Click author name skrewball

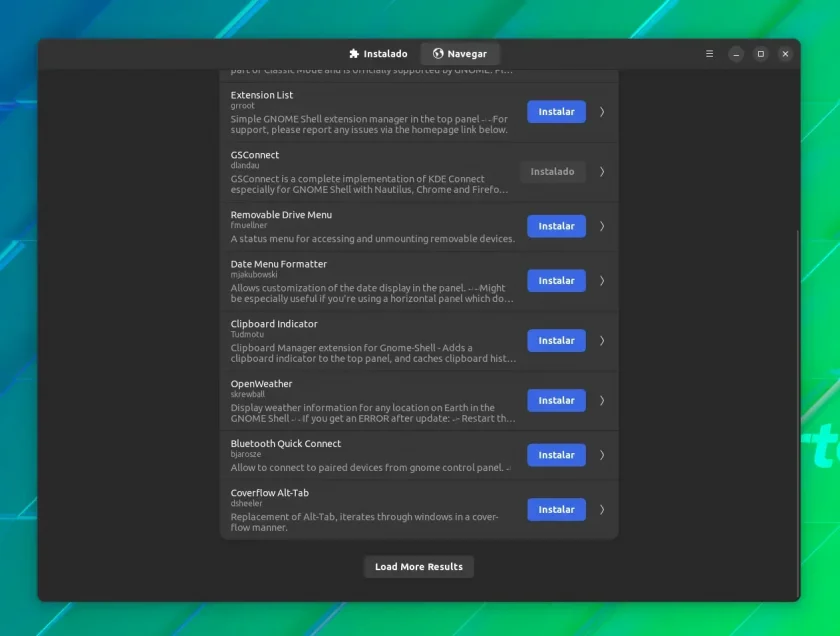pos(248,394)
